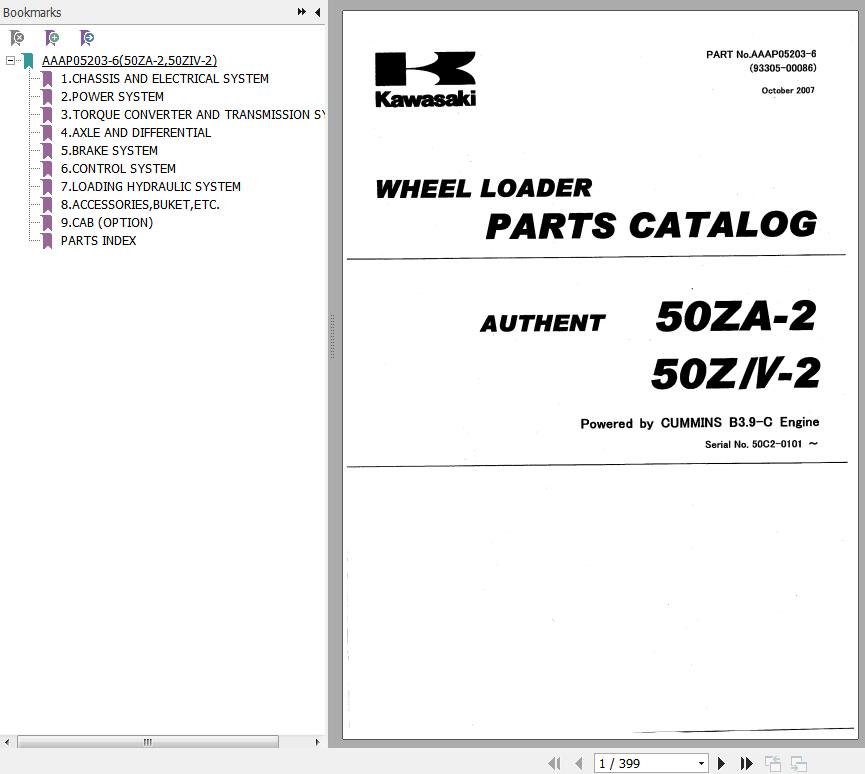Screen dimensions: 865x774
Task: Open bookmark 3.TORQUE CONVERTER AND TRANSMISSION
Action: tap(193, 115)
